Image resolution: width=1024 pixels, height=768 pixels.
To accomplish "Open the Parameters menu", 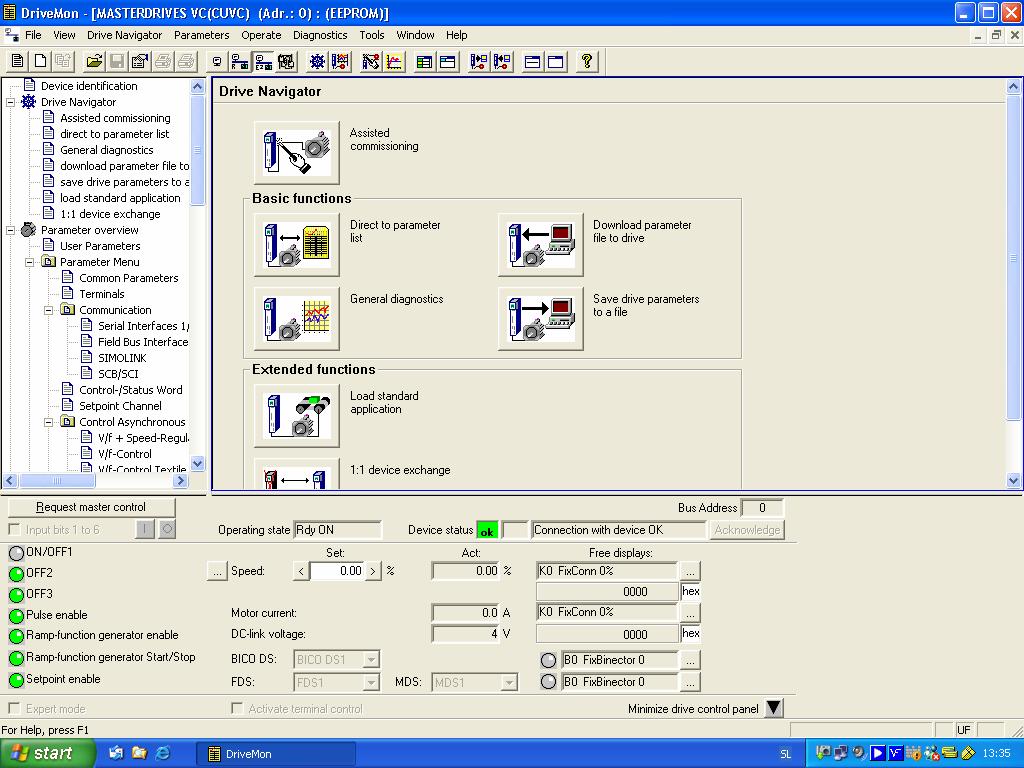I will click(201, 35).
